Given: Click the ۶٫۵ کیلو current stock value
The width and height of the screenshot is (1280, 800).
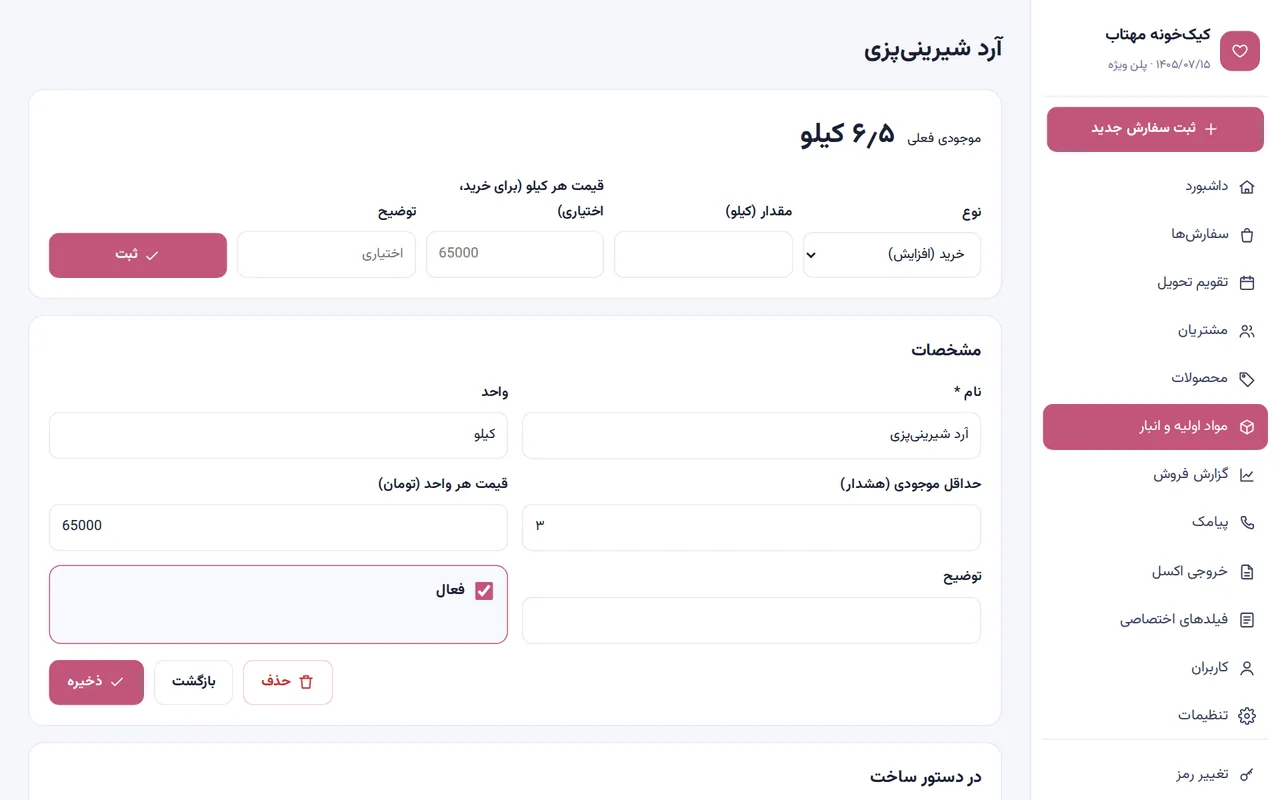Looking at the screenshot, I should point(848,135).
